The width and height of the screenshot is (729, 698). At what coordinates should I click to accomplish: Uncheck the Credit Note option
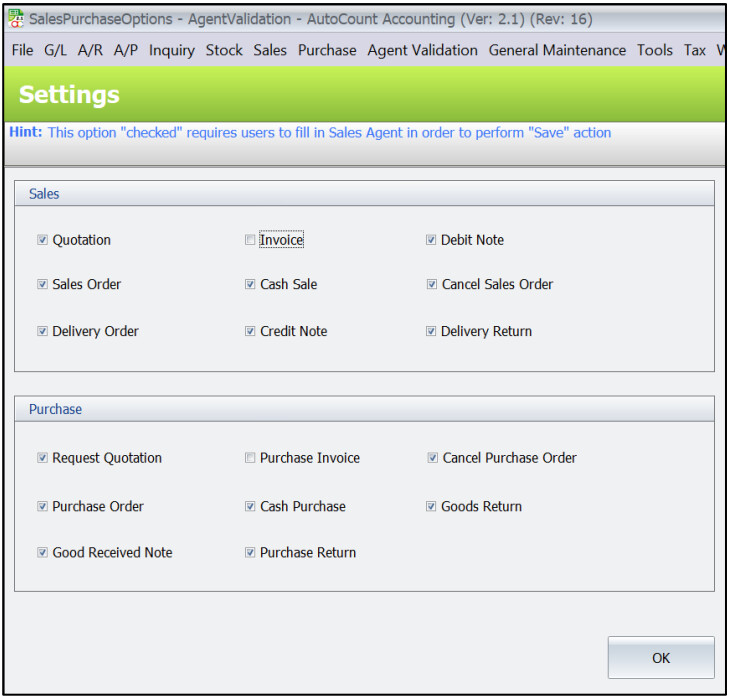(x=250, y=331)
